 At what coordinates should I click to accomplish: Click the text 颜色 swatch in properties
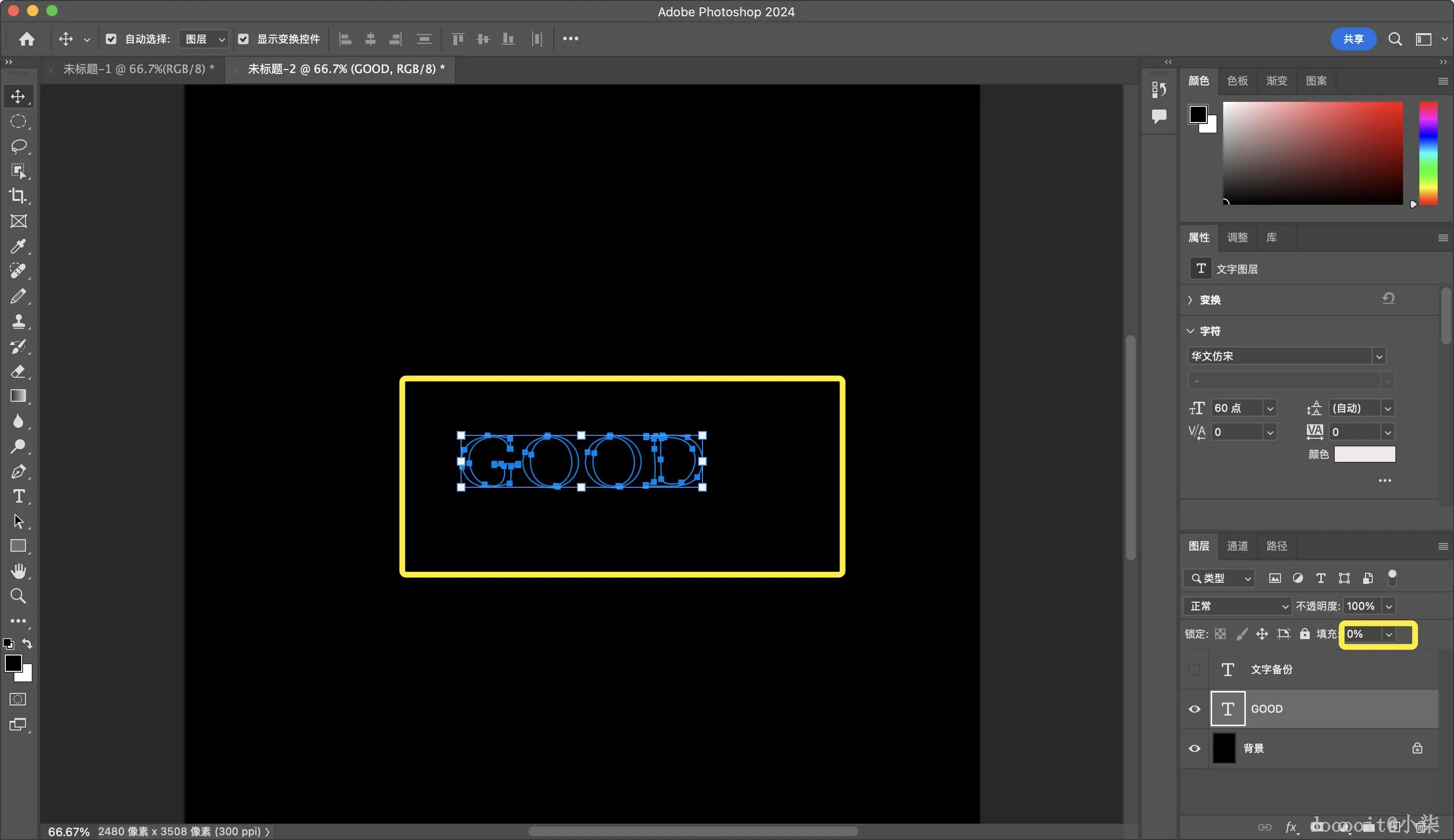pos(1365,454)
